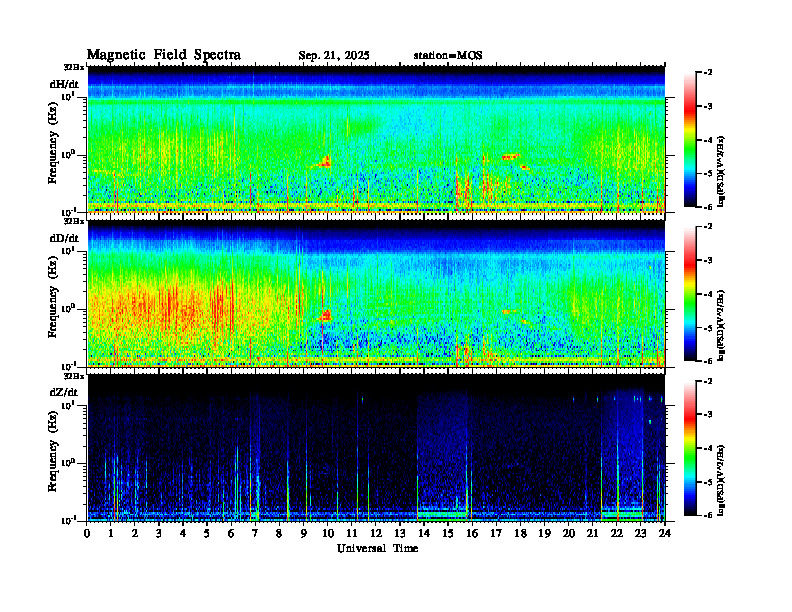Click time axis tick label "19"

tap(544, 533)
